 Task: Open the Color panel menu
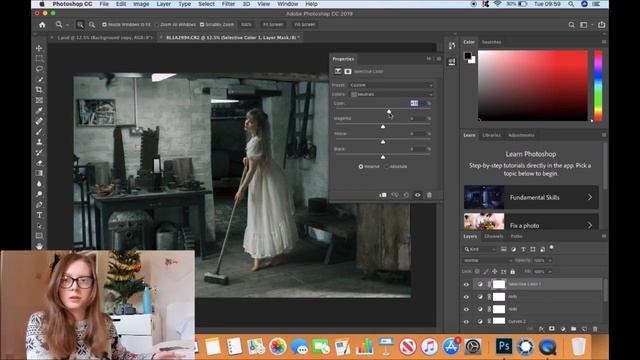(604, 42)
